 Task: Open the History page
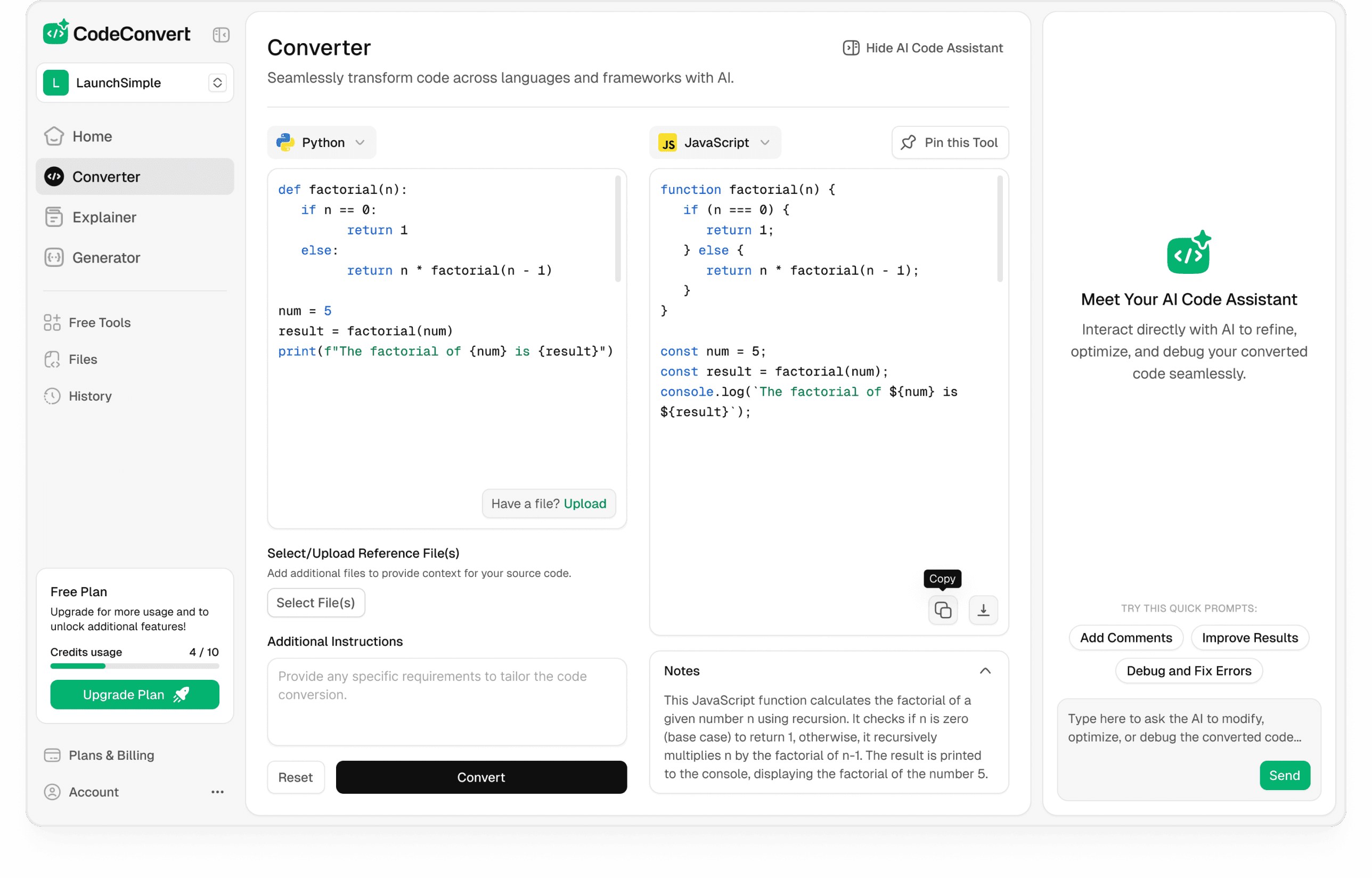89,396
